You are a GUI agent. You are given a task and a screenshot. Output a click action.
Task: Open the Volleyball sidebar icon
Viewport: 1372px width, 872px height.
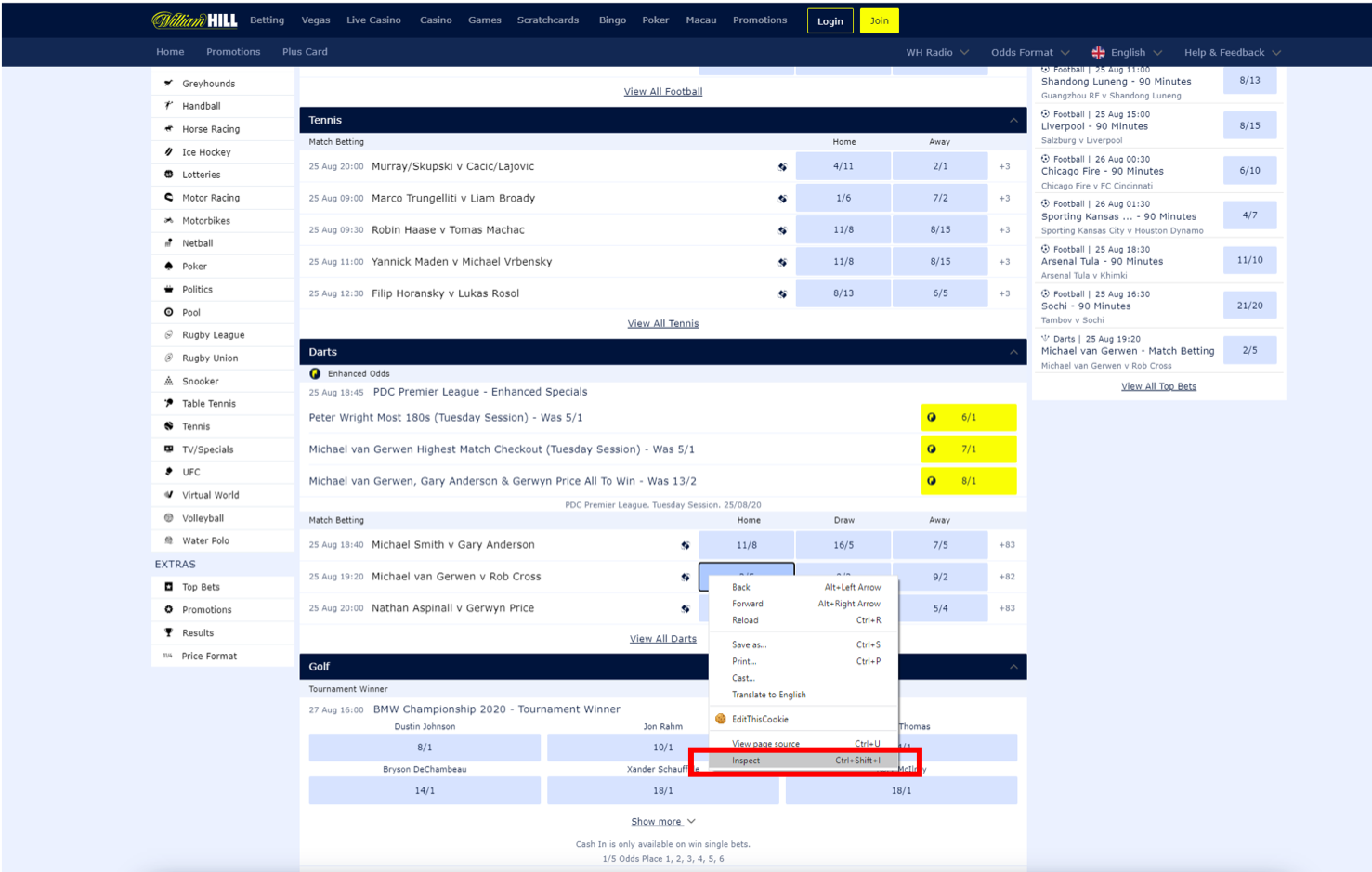168,517
